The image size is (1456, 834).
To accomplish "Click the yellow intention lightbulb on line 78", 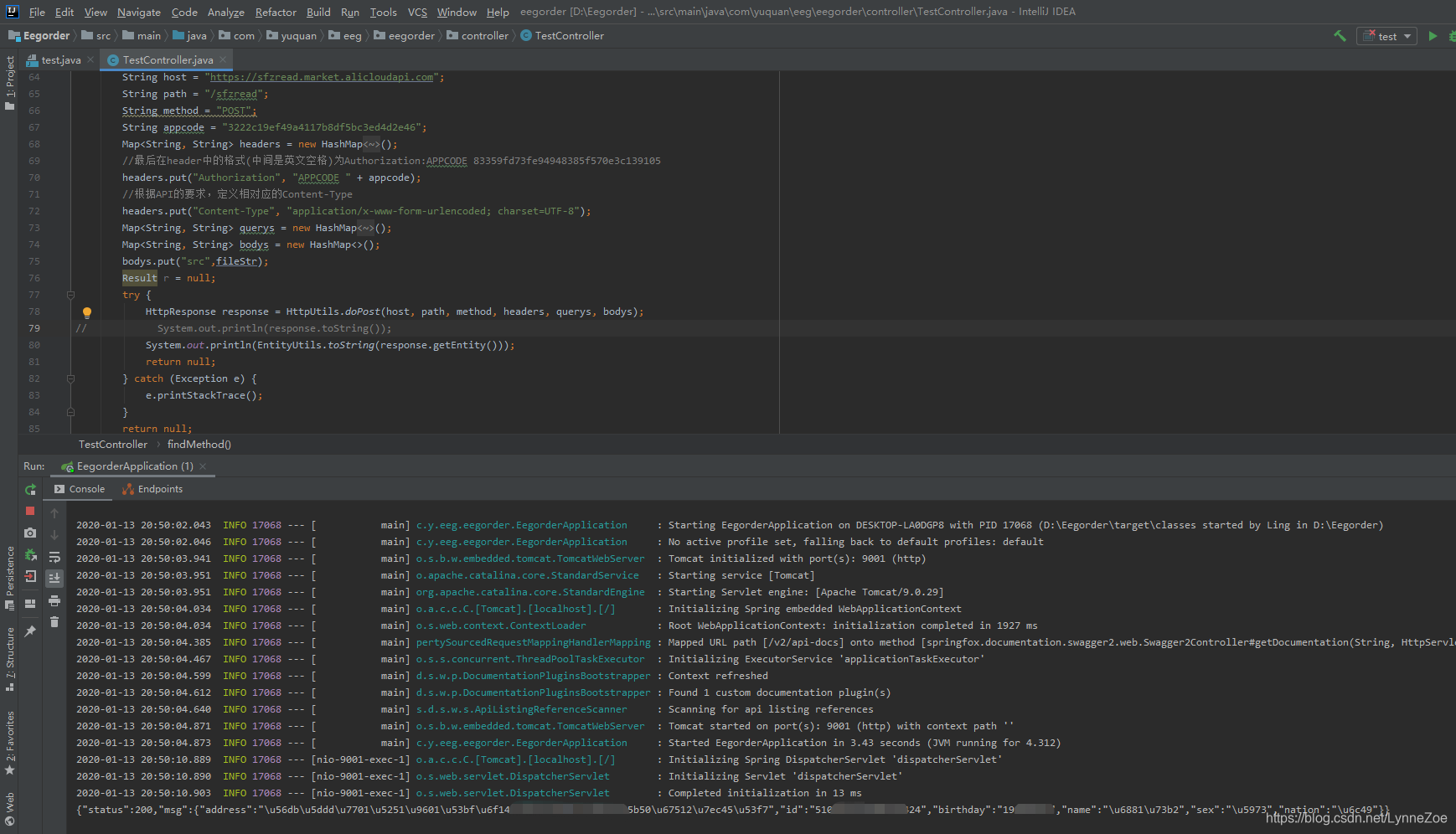I will click(86, 312).
